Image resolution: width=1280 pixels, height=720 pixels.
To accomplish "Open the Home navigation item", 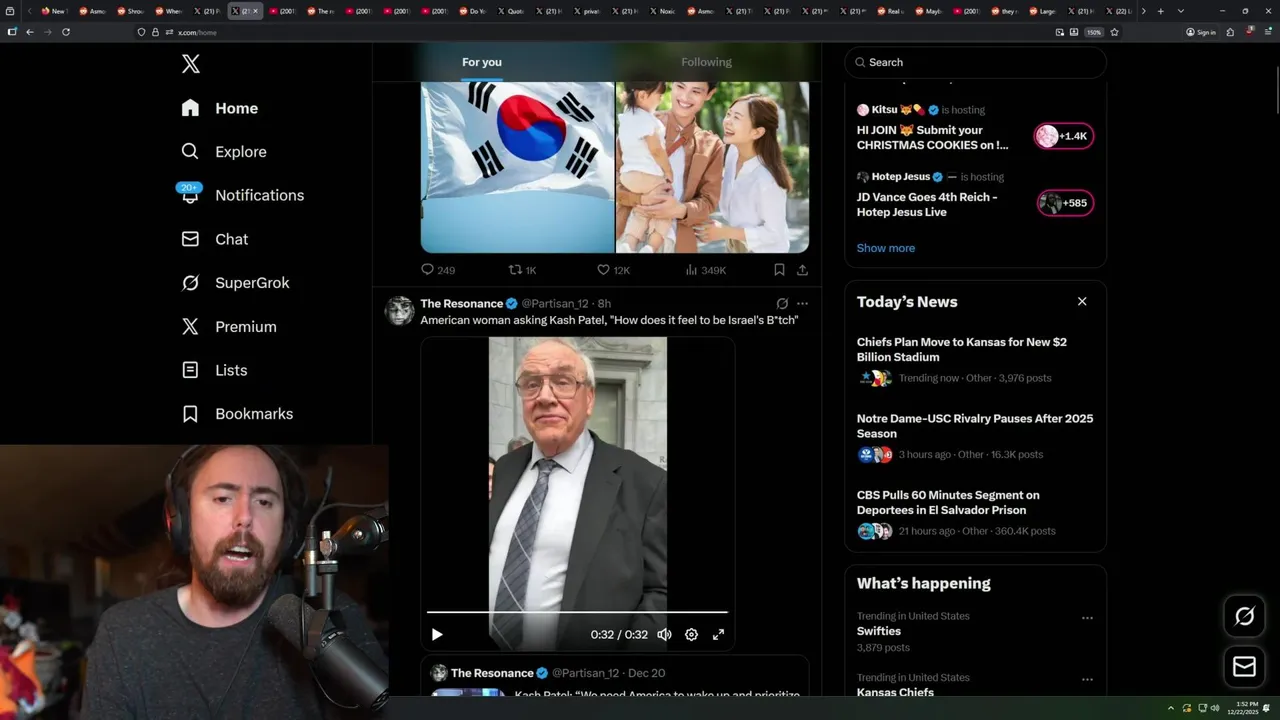I will coord(220,108).
